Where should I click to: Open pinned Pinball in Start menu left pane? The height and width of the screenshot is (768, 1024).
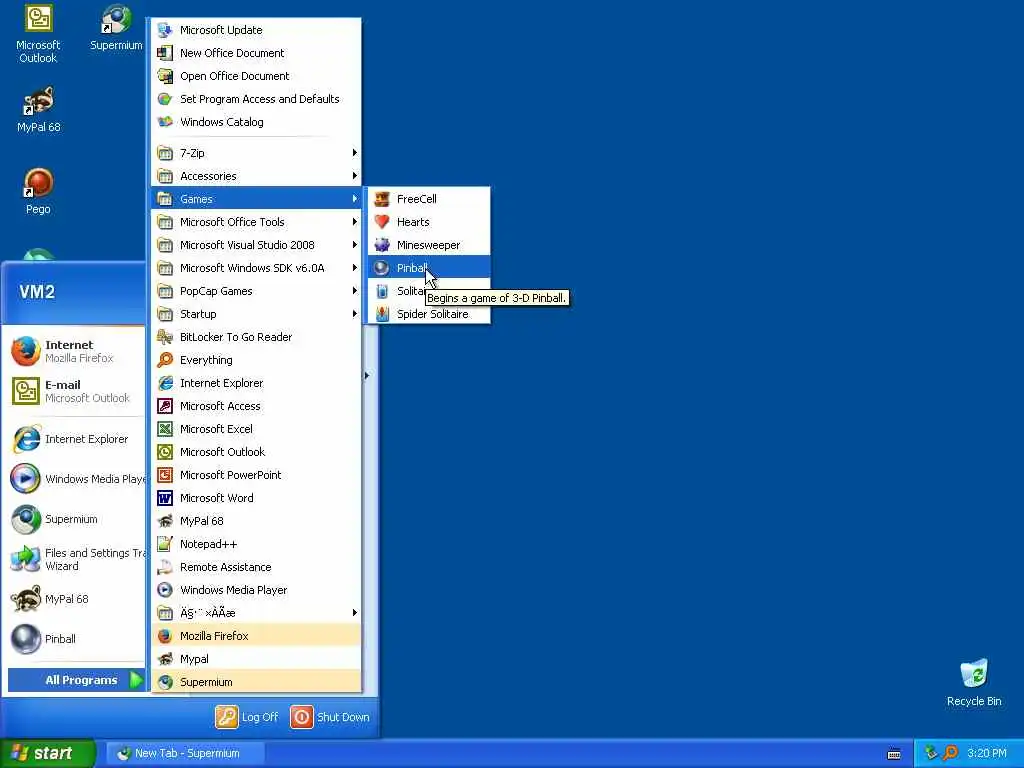point(76,639)
